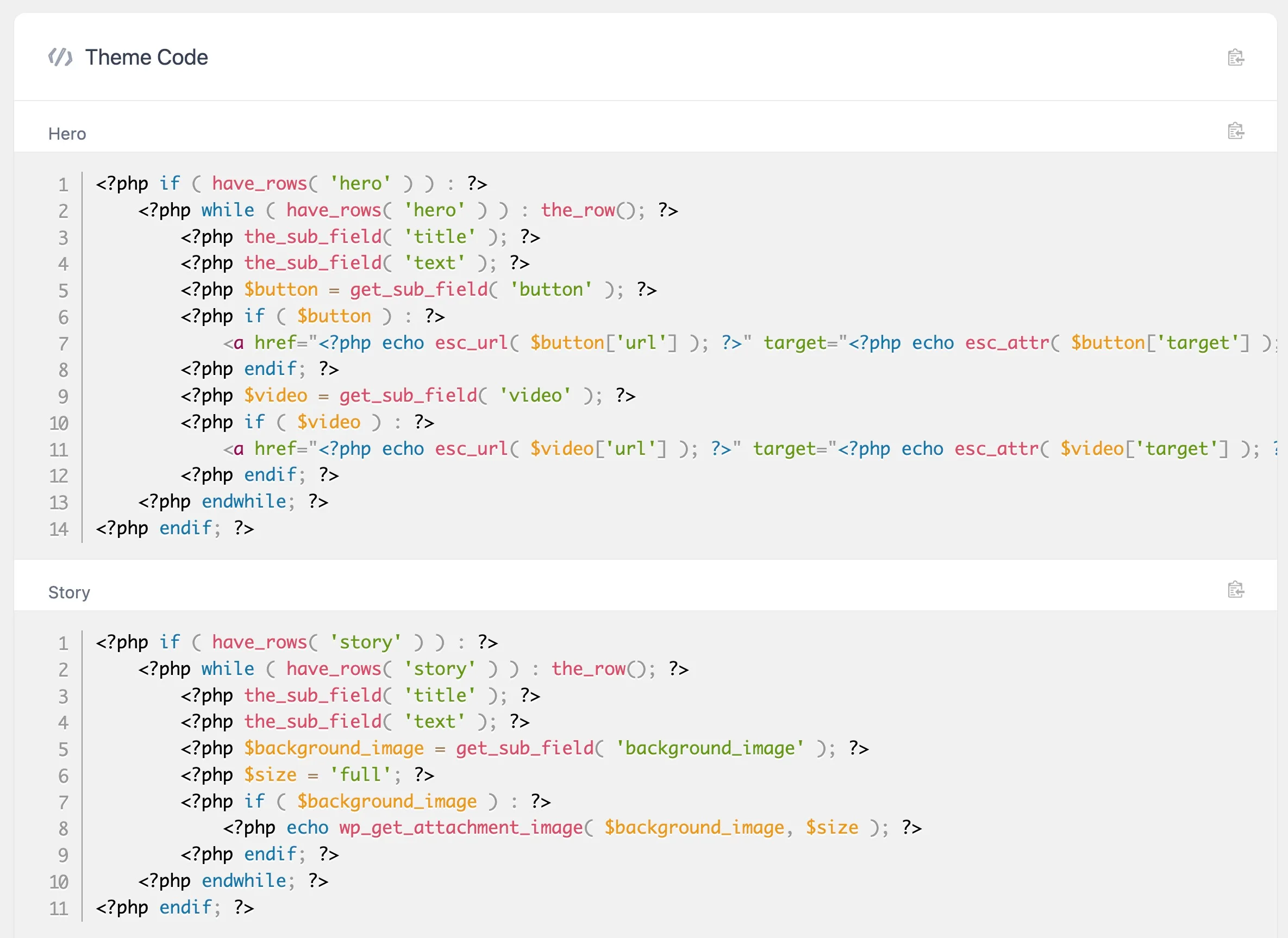
Task: Click the Theme Code bracket logo icon
Action: coord(60,58)
